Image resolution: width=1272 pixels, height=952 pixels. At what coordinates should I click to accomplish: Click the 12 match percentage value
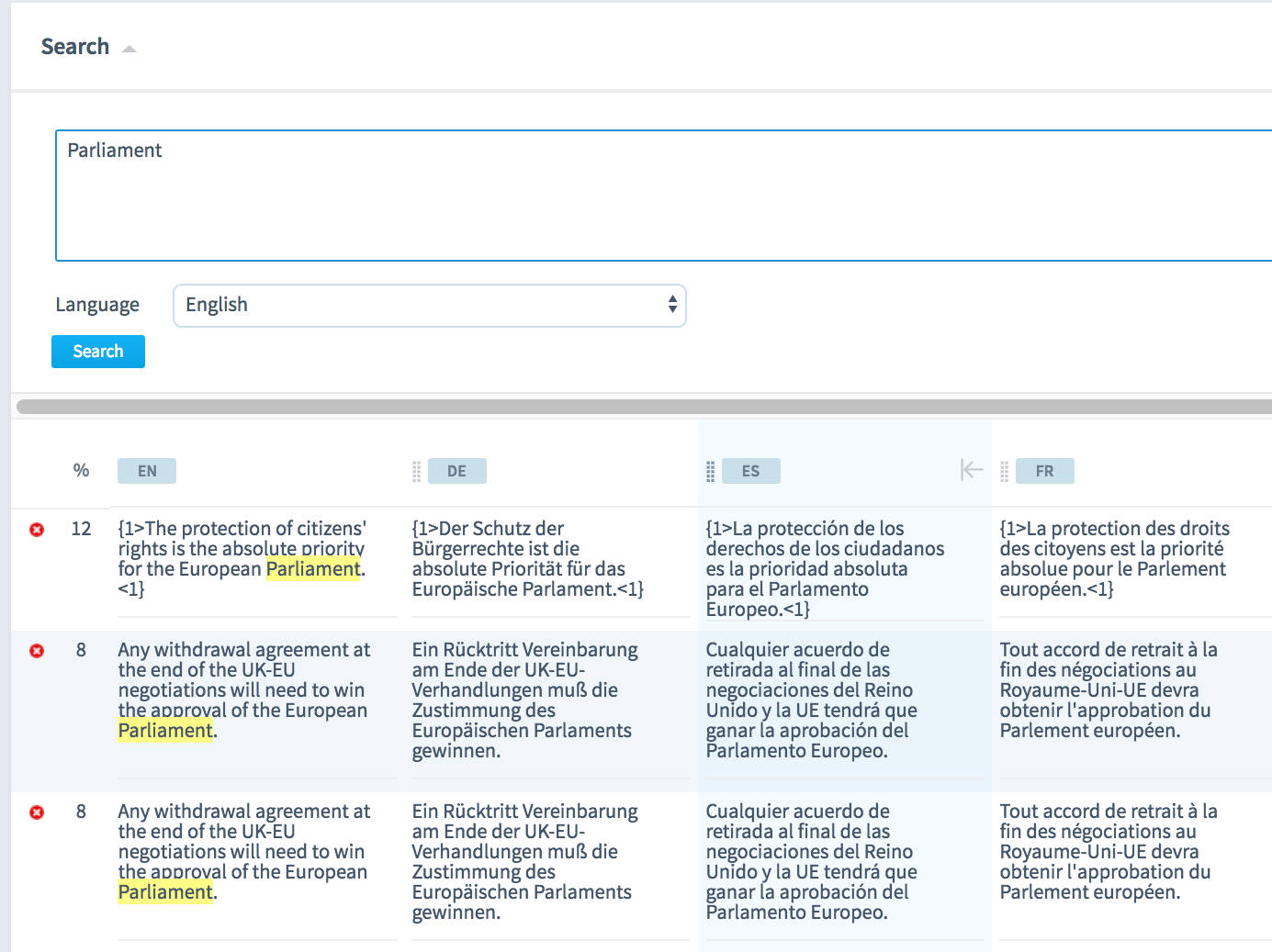[x=81, y=529]
